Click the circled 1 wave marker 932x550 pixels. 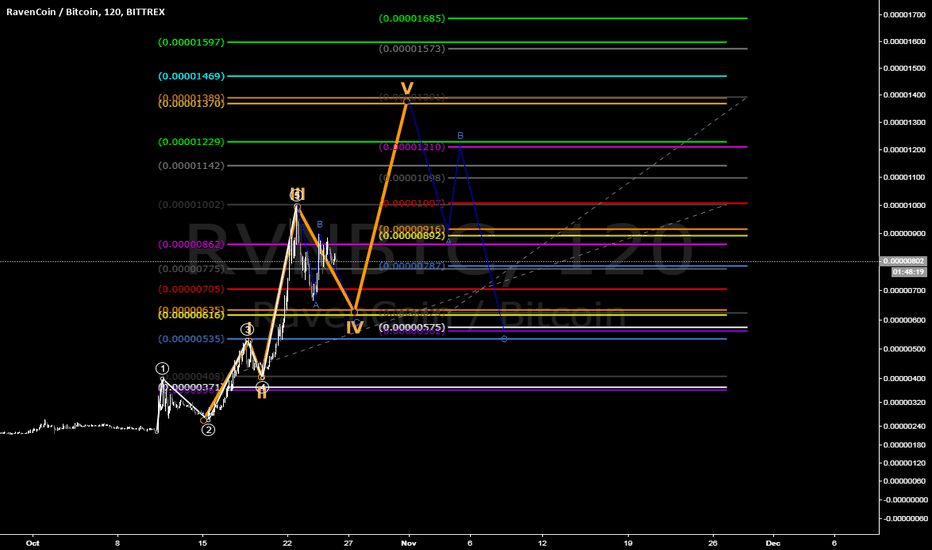162,369
